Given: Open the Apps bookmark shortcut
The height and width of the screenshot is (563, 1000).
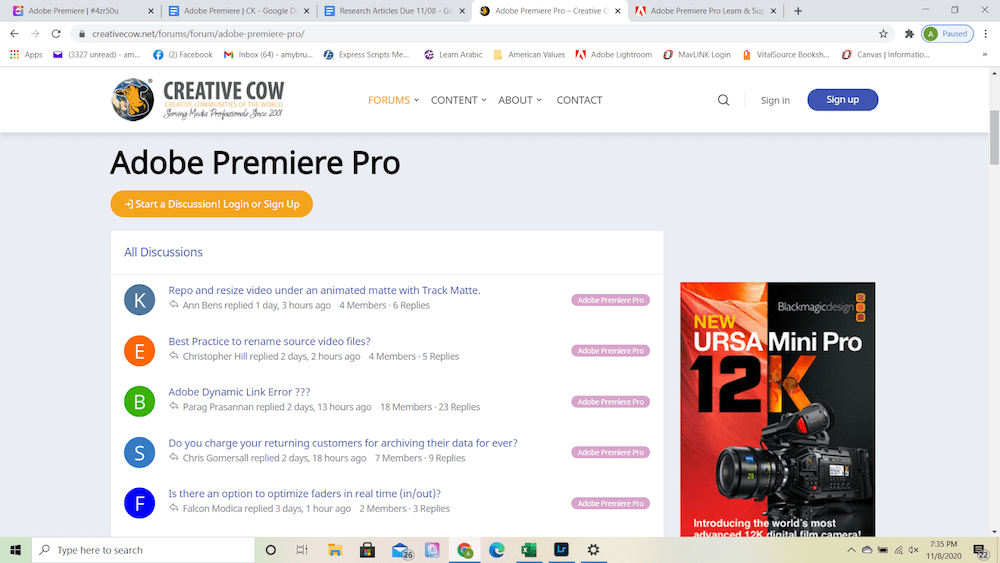Looking at the screenshot, I should tap(26, 55).
